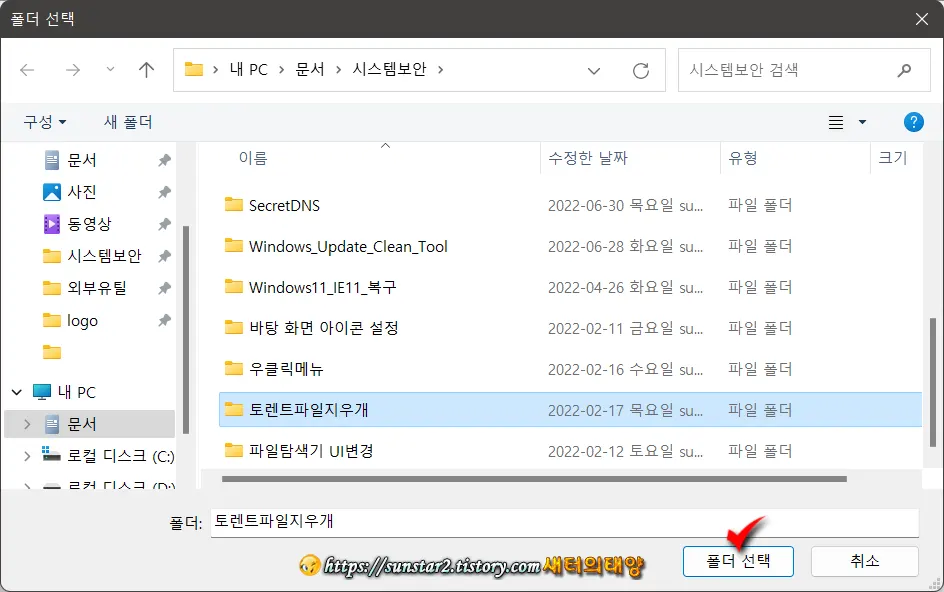Click the back navigation arrow

coord(27,70)
